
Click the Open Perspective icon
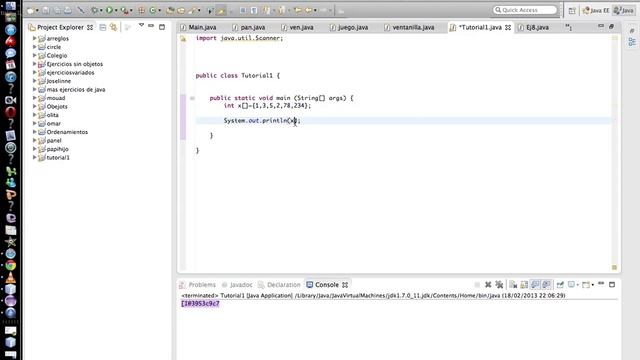click(572, 11)
